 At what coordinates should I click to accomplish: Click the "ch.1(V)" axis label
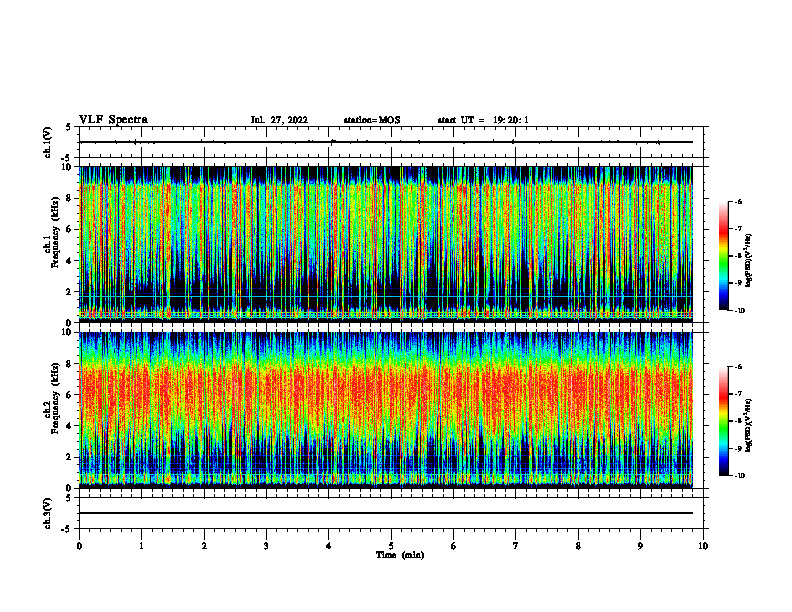tap(47, 142)
